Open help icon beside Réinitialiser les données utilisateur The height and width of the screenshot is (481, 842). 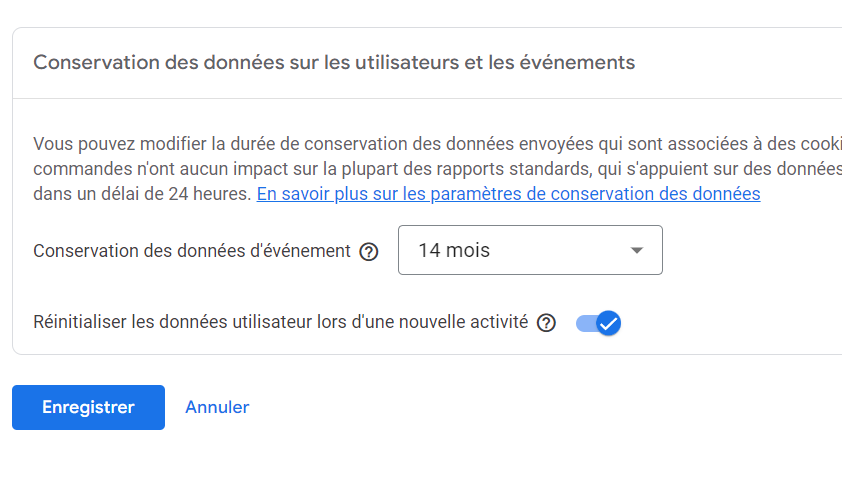pos(546,323)
